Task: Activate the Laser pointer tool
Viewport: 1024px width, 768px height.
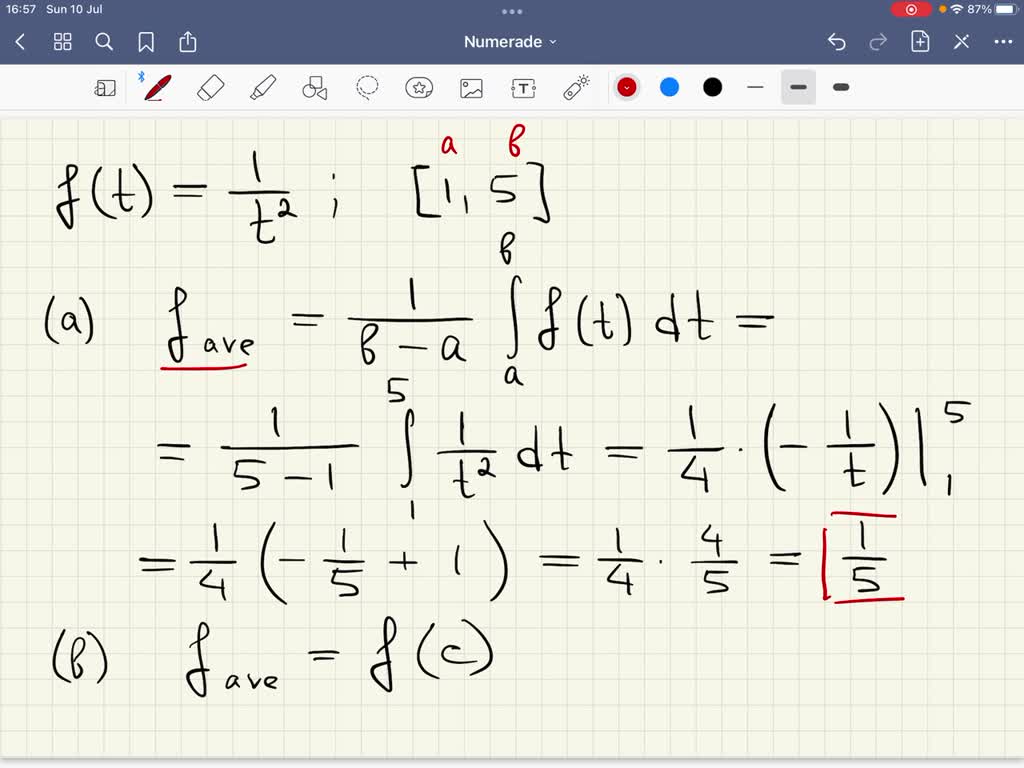Action: [x=575, y=87]
